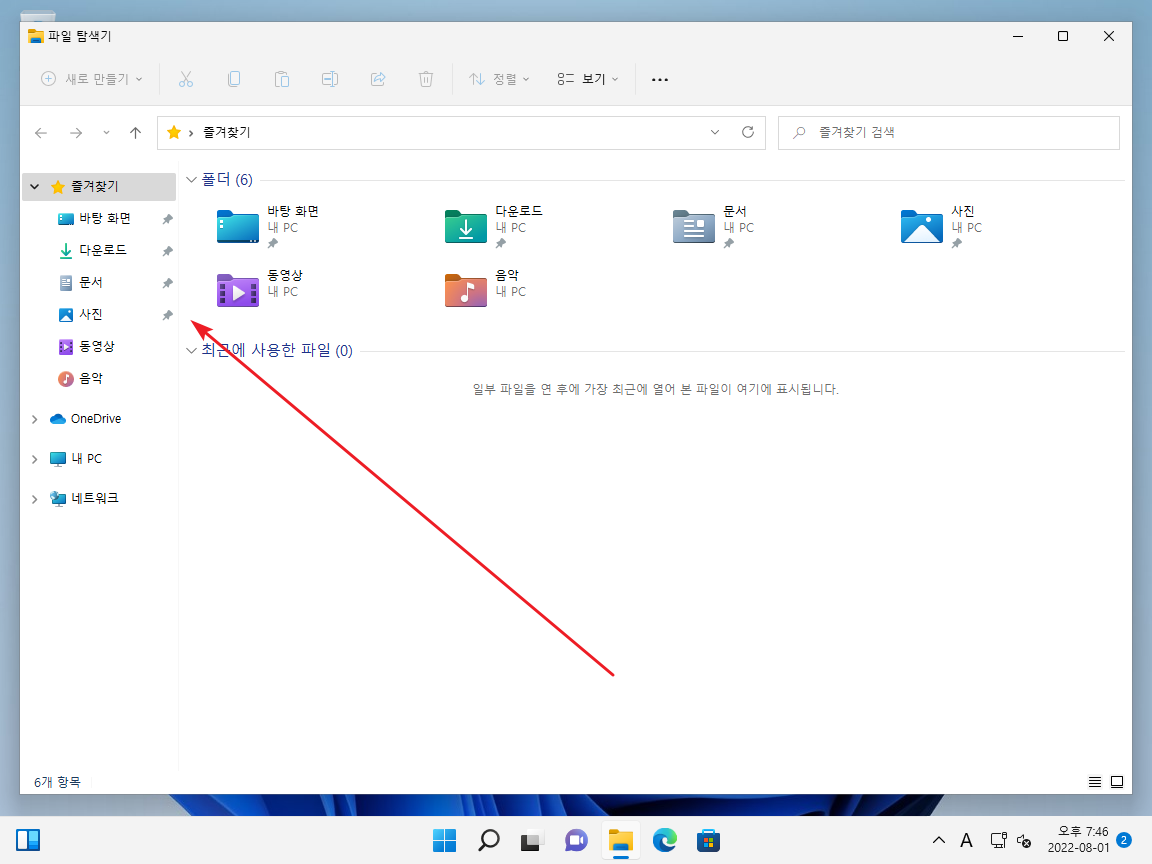The width and height of the screenshot is (1152, 864).
Task: Open Widgets panel on taskbar
Action: tap(28, 840)
